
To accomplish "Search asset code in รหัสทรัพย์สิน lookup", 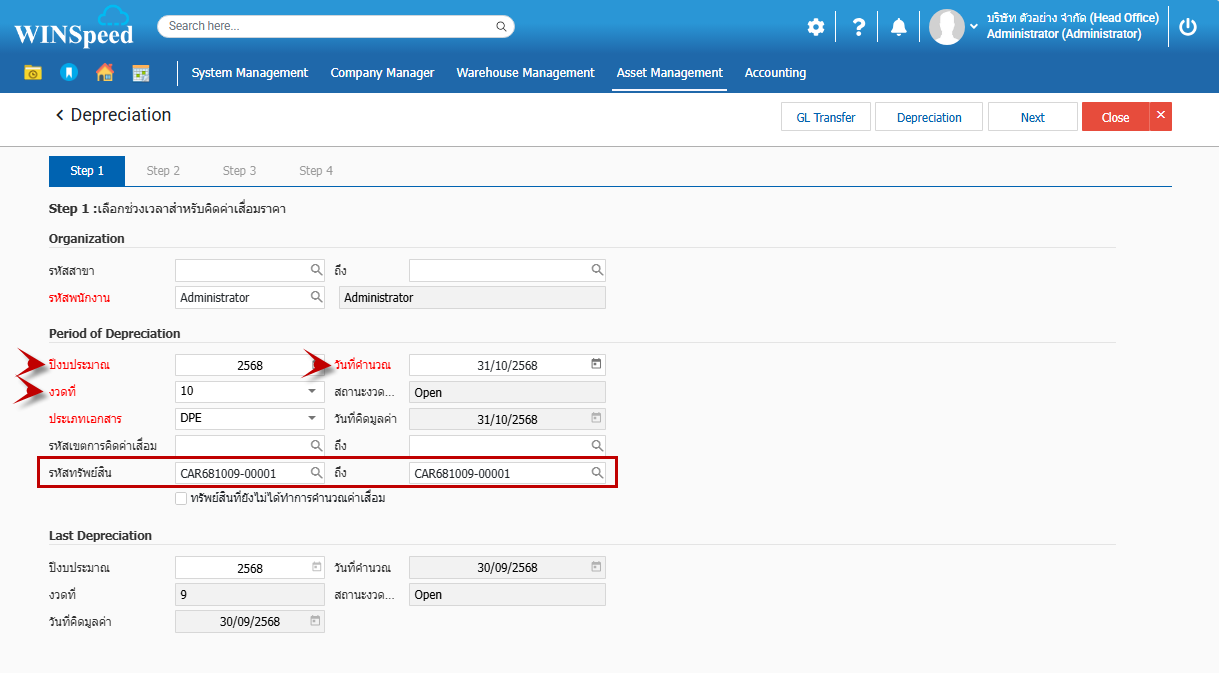I will (316, 473).
